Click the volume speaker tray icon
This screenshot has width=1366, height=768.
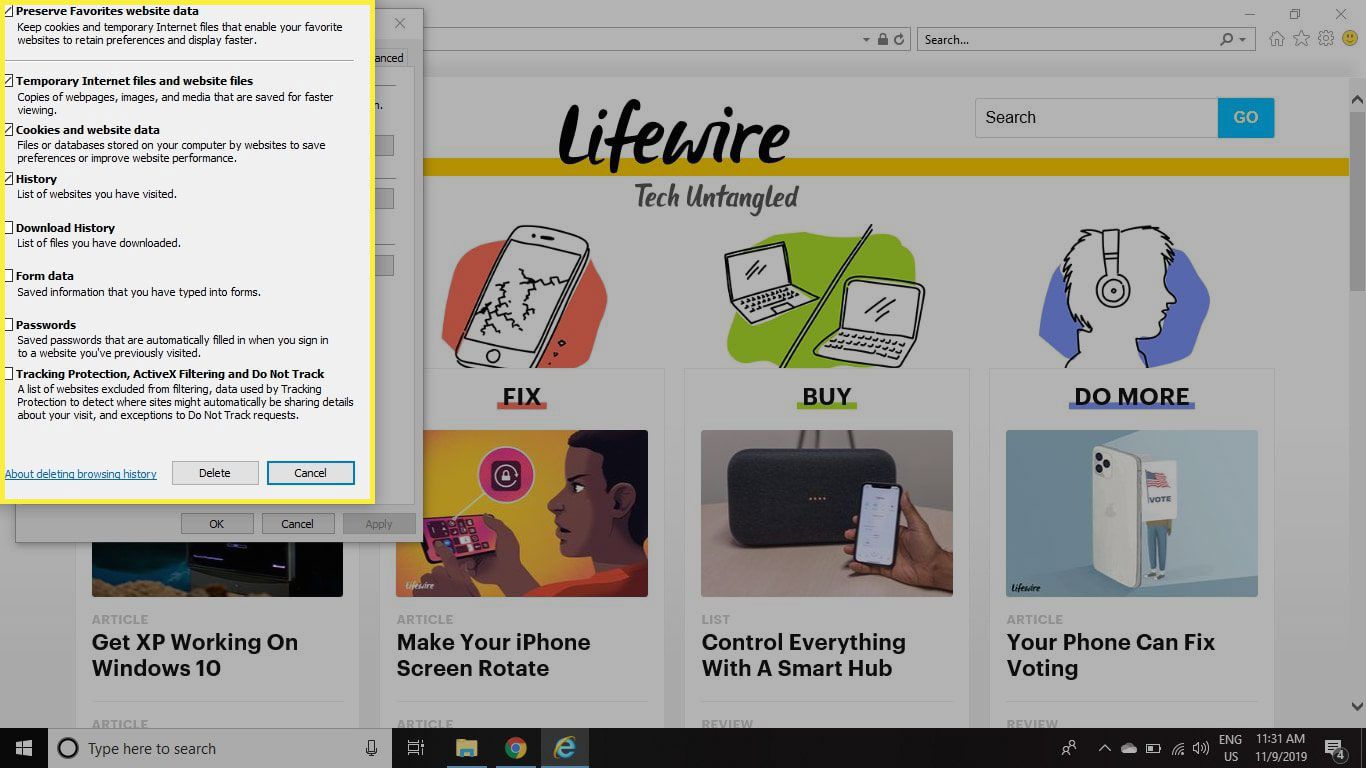(1201, 748)
